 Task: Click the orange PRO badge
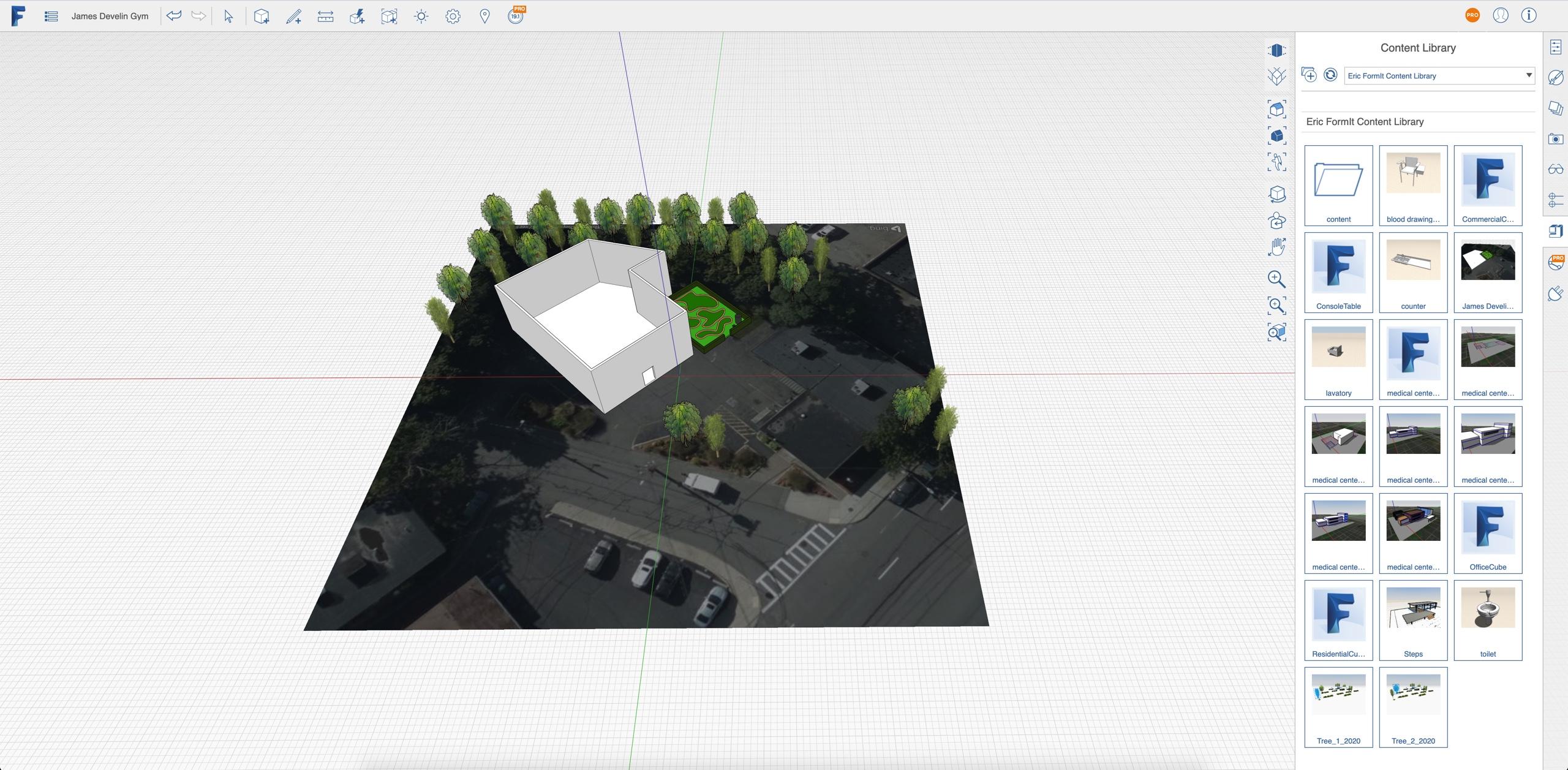click(1472, 15)
